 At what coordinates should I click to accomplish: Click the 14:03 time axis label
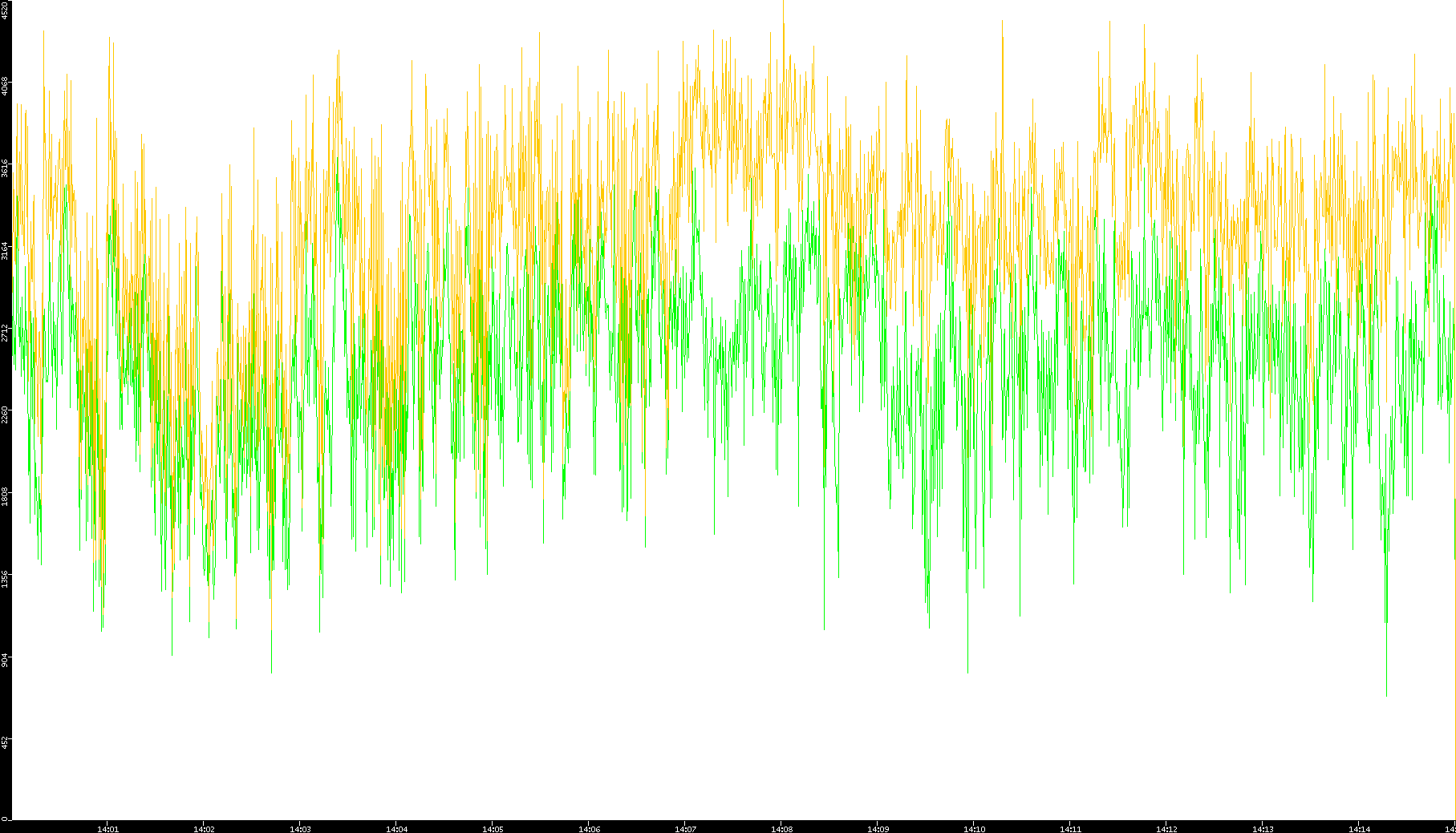point(300,829)
